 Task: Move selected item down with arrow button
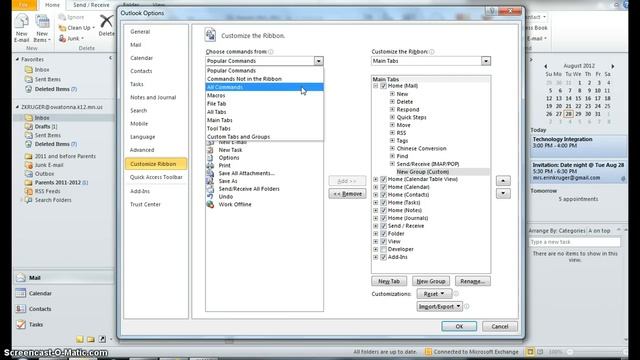(x=503, y=193)
